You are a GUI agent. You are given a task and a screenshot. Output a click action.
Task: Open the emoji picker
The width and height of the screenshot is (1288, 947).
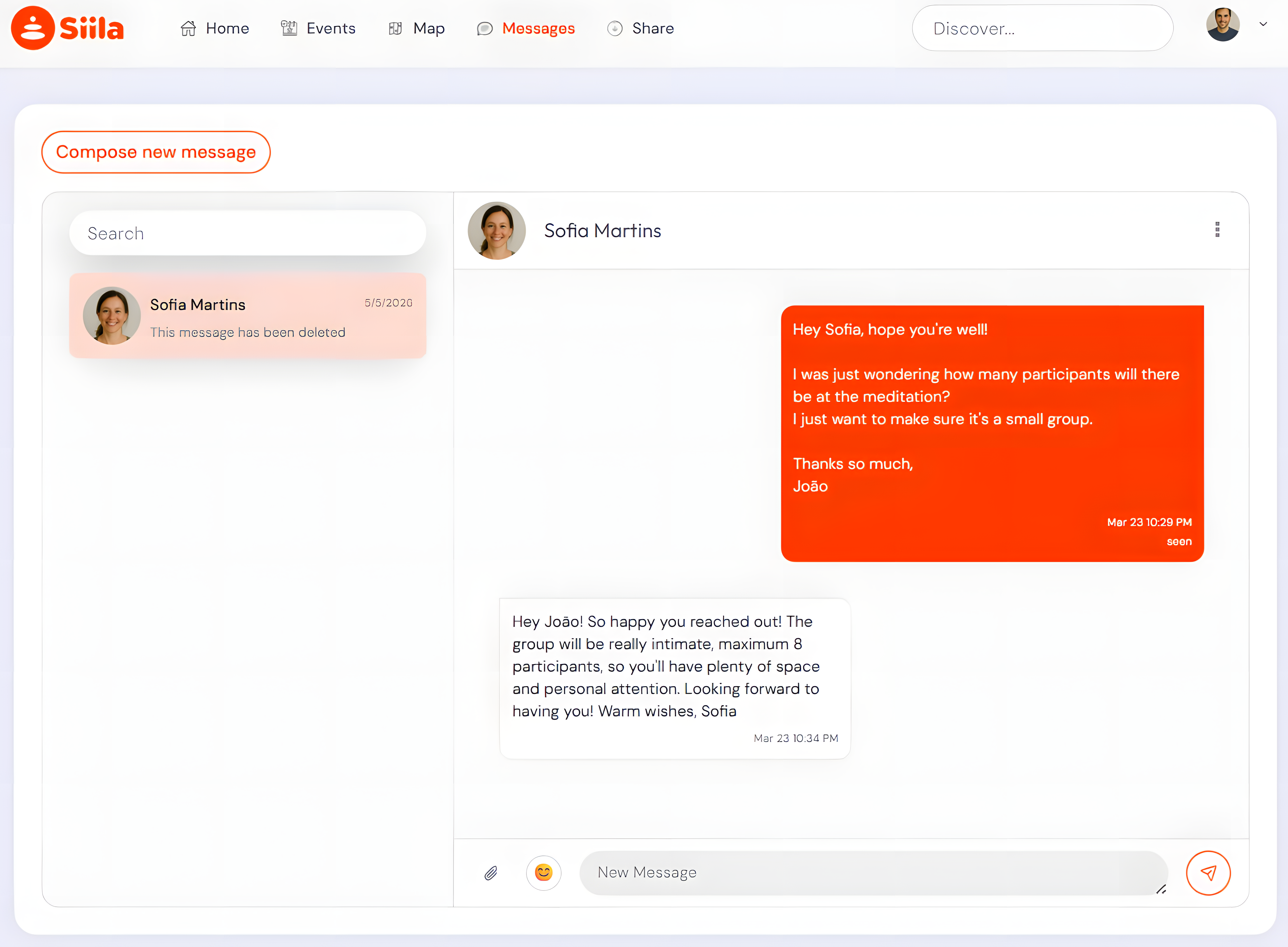click(x=543, y=873)
